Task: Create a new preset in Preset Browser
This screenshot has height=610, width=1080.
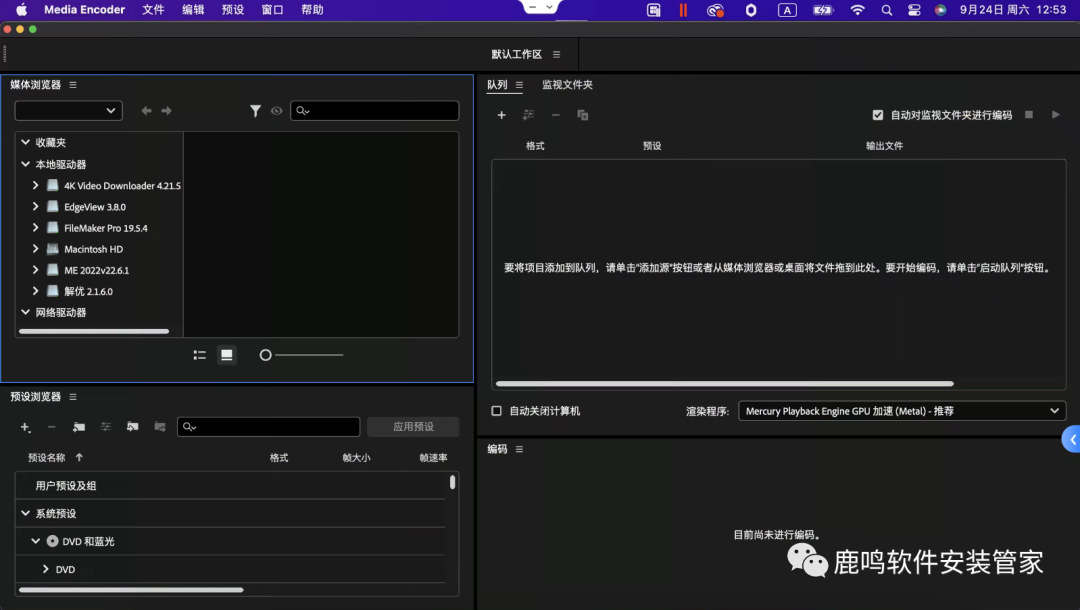Action: (x=25, y=427)
